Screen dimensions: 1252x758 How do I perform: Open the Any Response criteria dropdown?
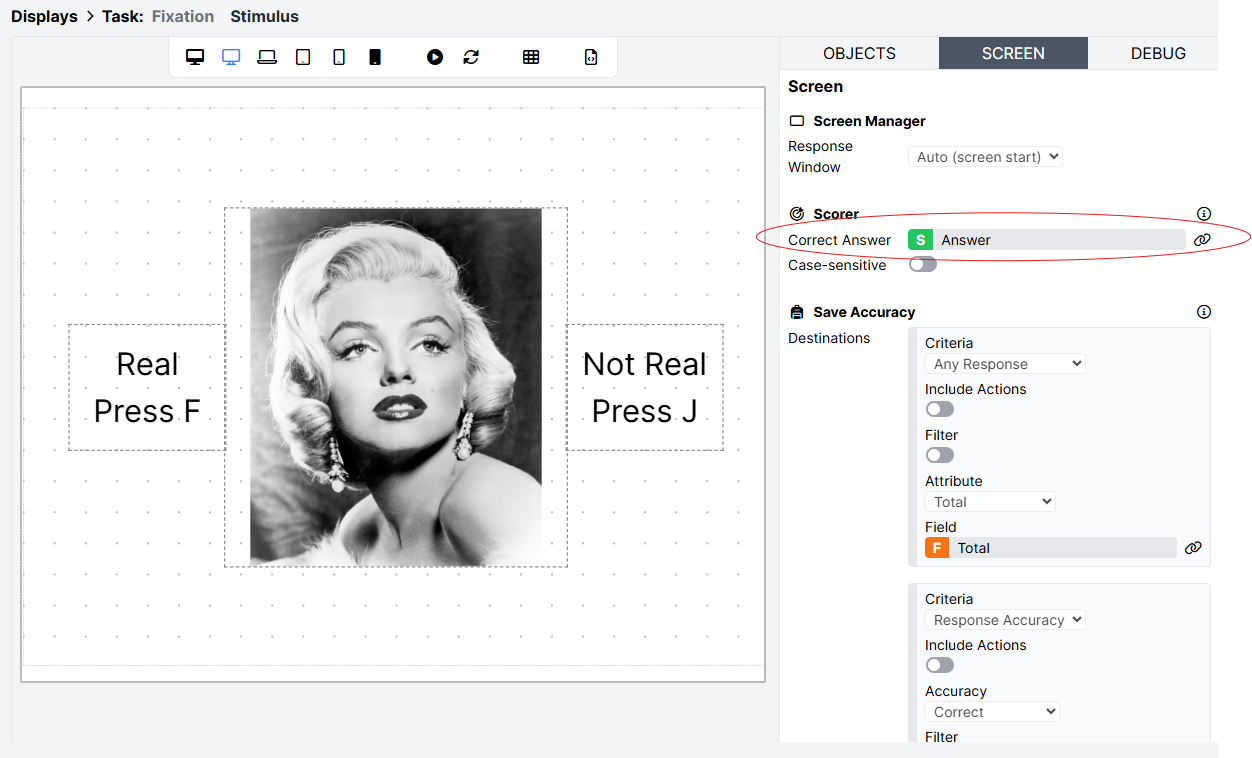[1005, 364]
